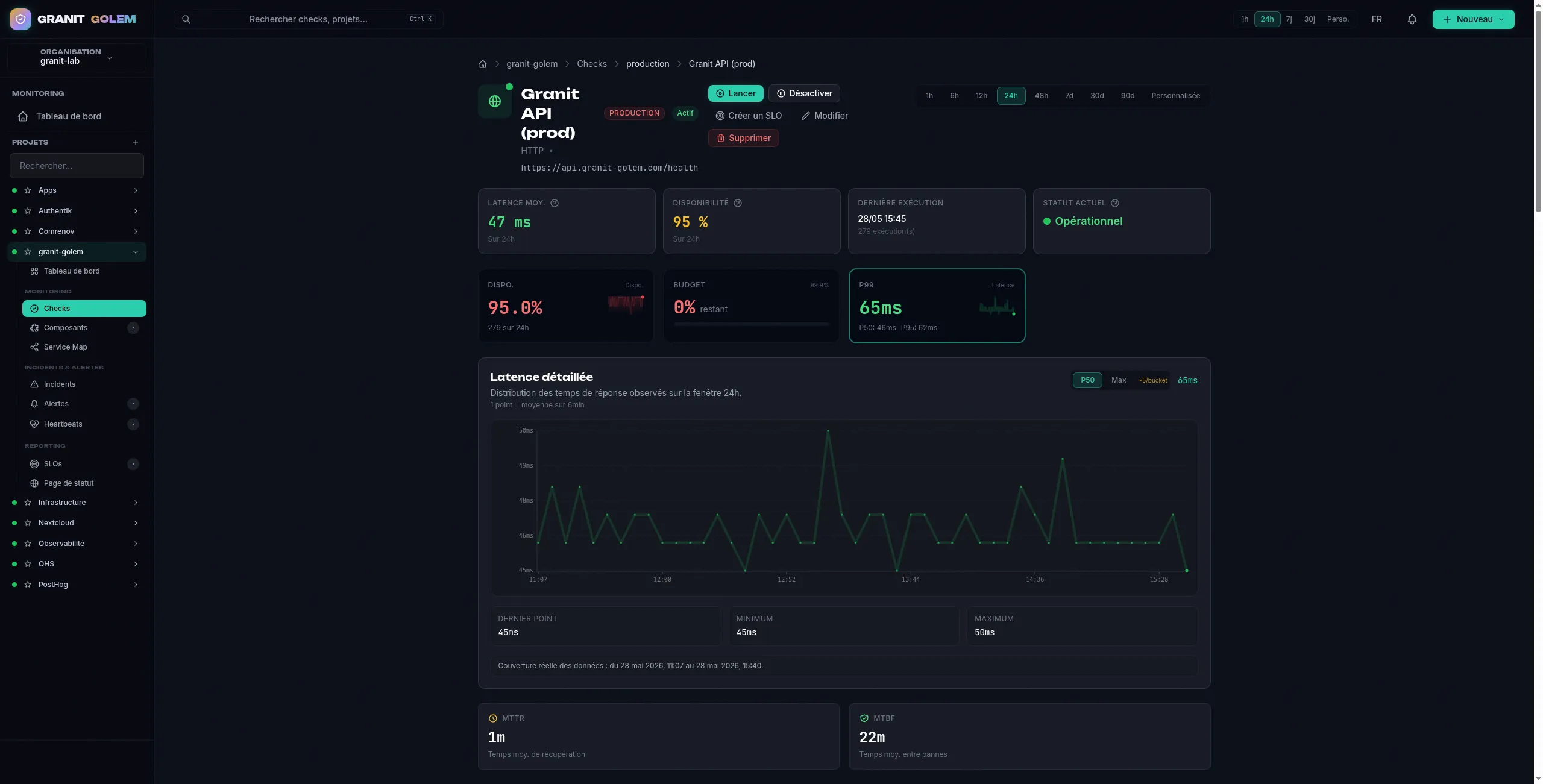Switch latency chart to Max

click(x=1119, y=380)
